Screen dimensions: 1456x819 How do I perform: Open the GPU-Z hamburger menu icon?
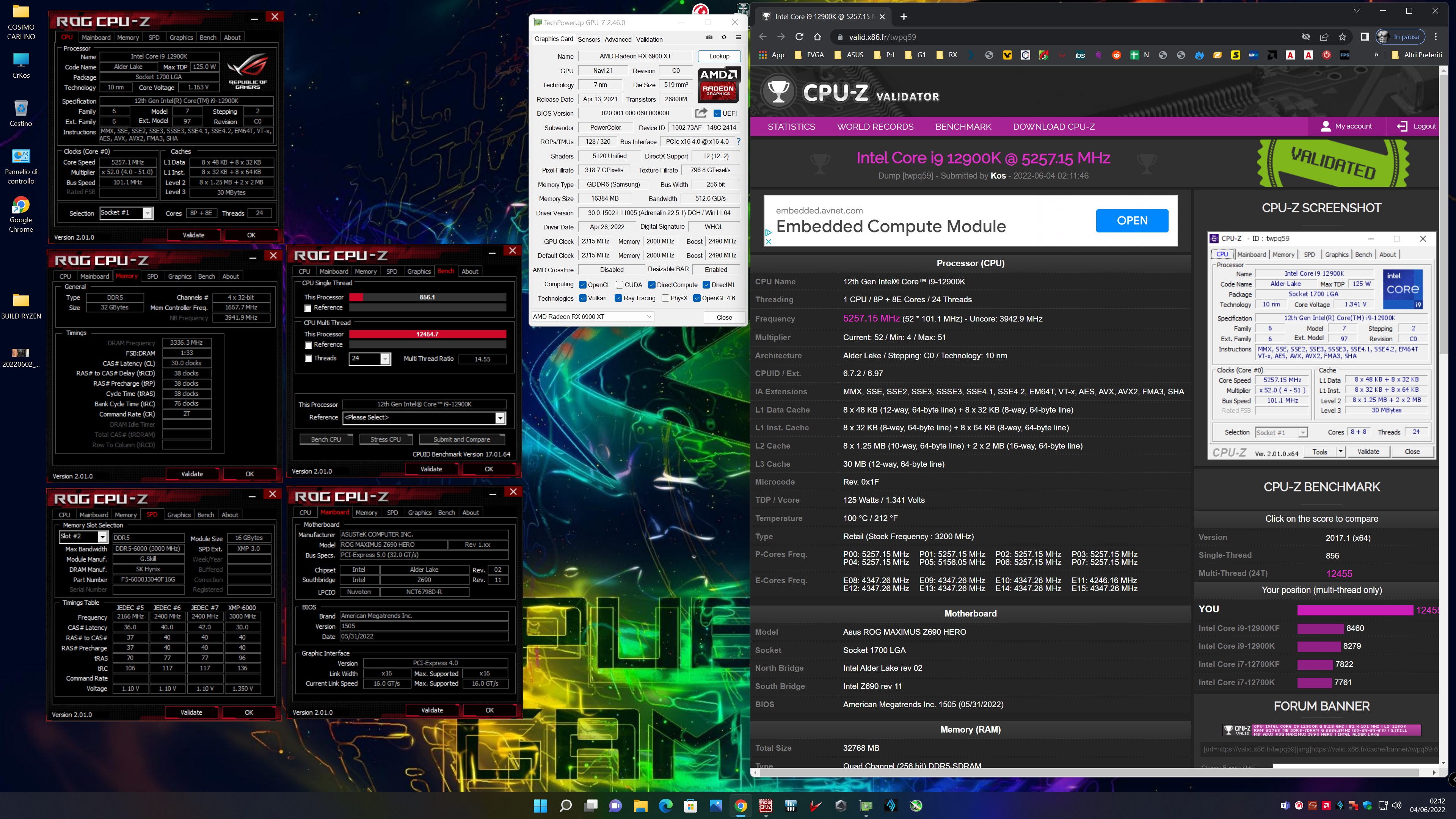738,37
